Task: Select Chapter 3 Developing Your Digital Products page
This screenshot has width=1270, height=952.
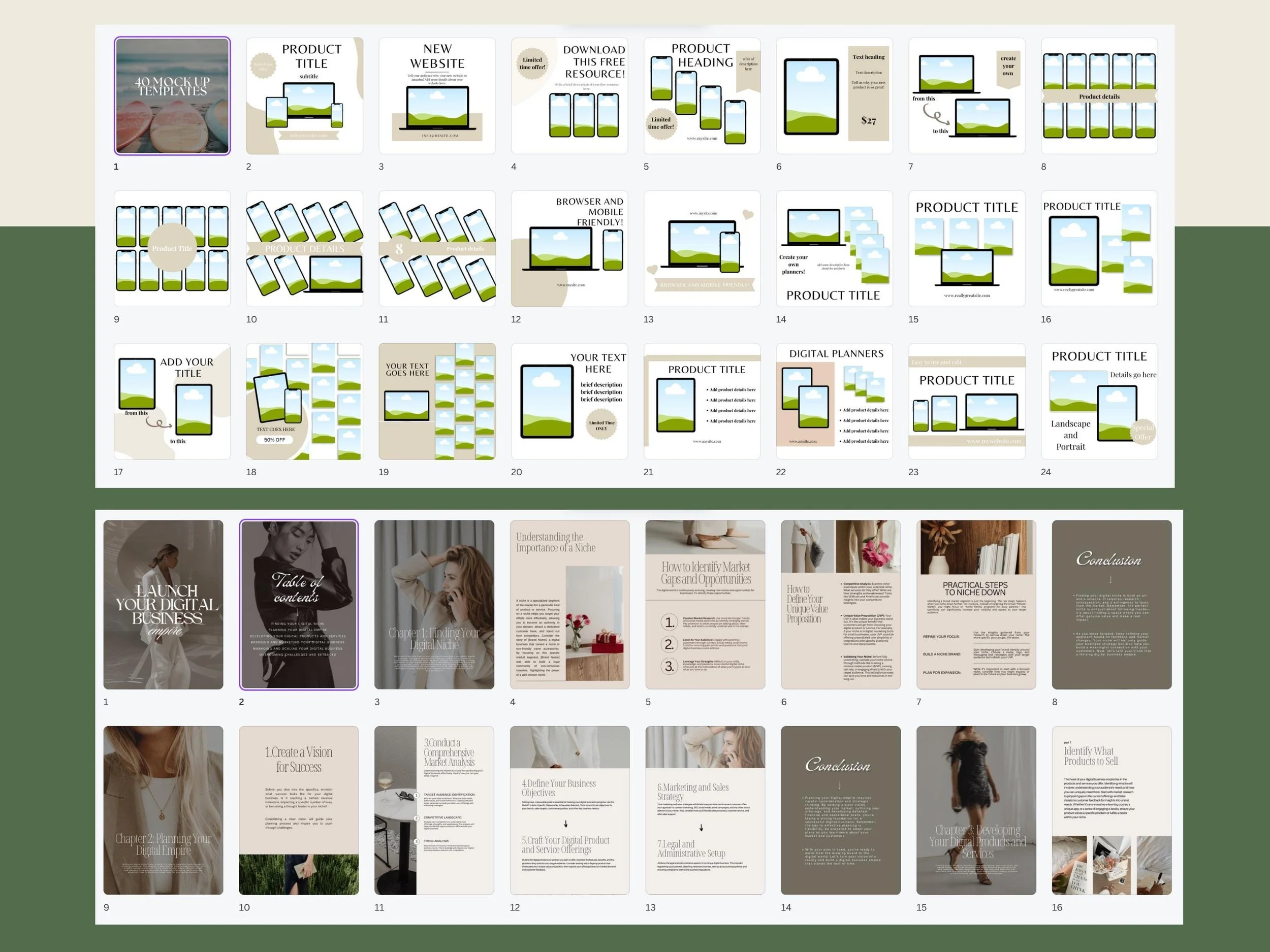Action: [976, 810]
